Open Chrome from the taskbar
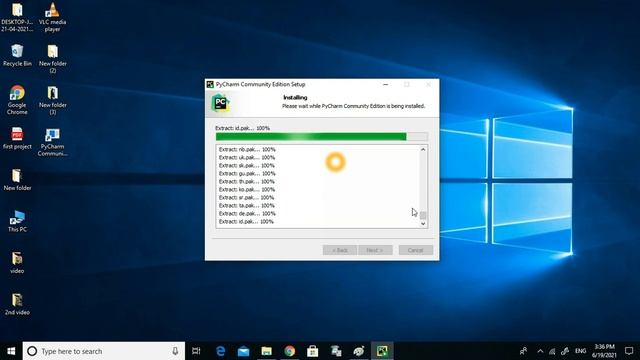This screenshot has height=360, width=640. [290, 351]
